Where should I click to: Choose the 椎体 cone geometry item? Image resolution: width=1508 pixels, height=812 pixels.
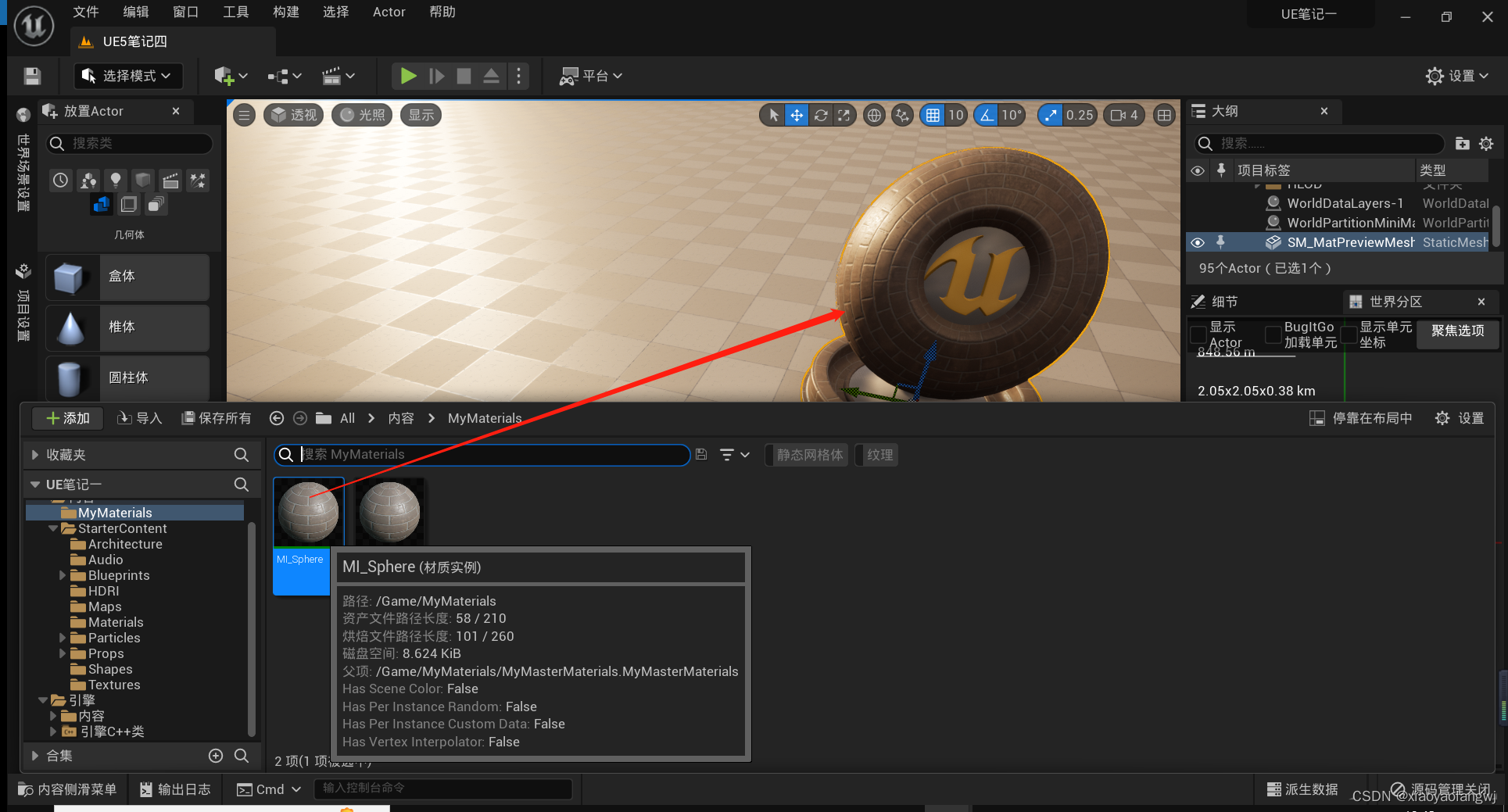tap(127, 327)
